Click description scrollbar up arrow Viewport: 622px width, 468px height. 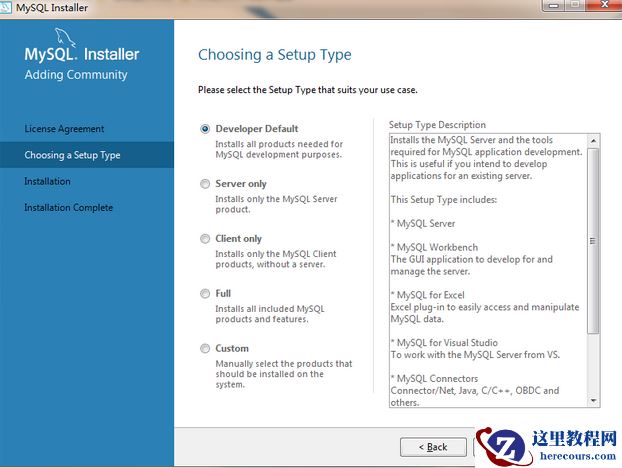tap(593, 141)
